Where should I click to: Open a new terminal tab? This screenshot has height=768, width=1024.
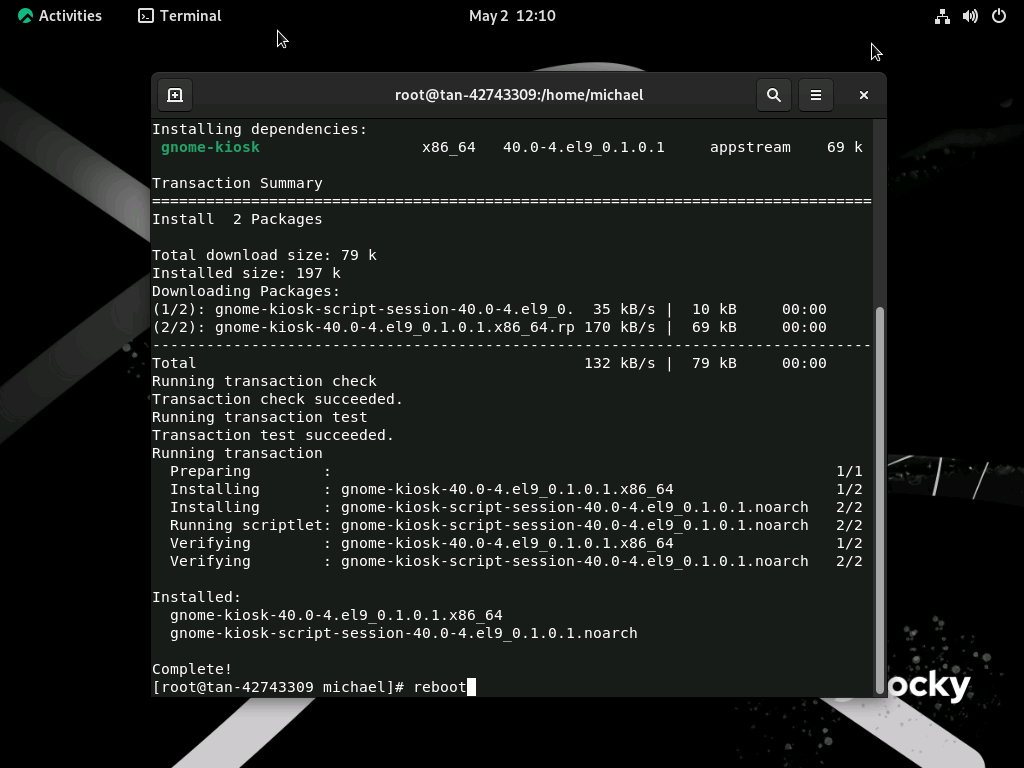point(175,95)
